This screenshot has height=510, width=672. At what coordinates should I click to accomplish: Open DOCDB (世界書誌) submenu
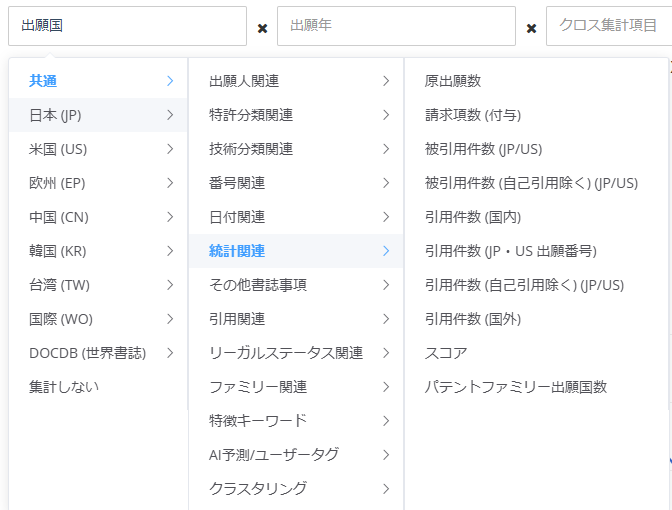98,353
